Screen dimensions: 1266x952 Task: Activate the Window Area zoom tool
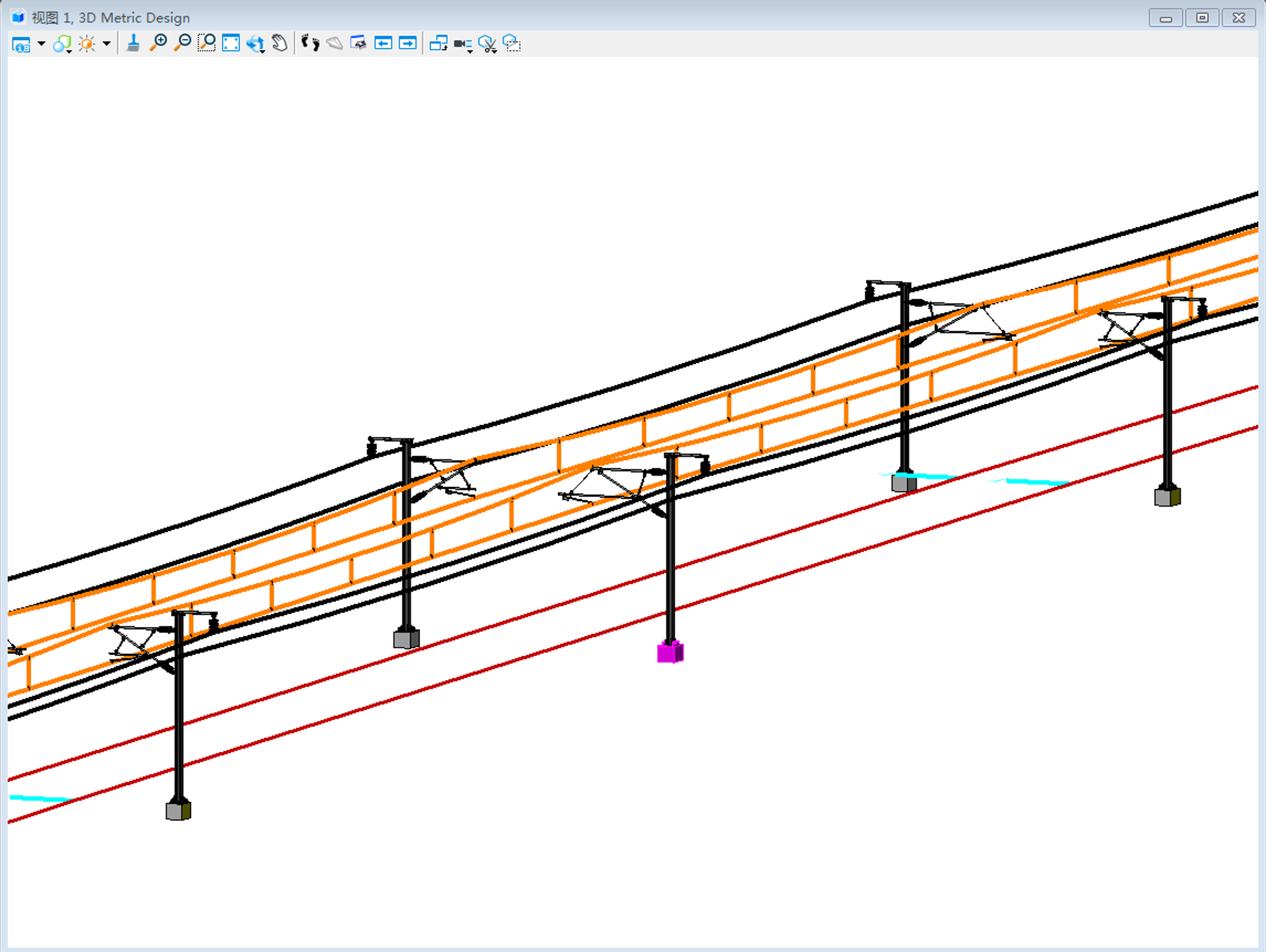[206, 44]
